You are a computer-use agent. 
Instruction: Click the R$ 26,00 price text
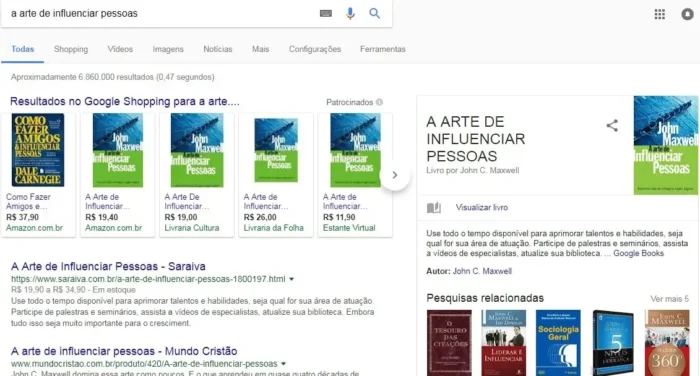click(x=260, y=217)
